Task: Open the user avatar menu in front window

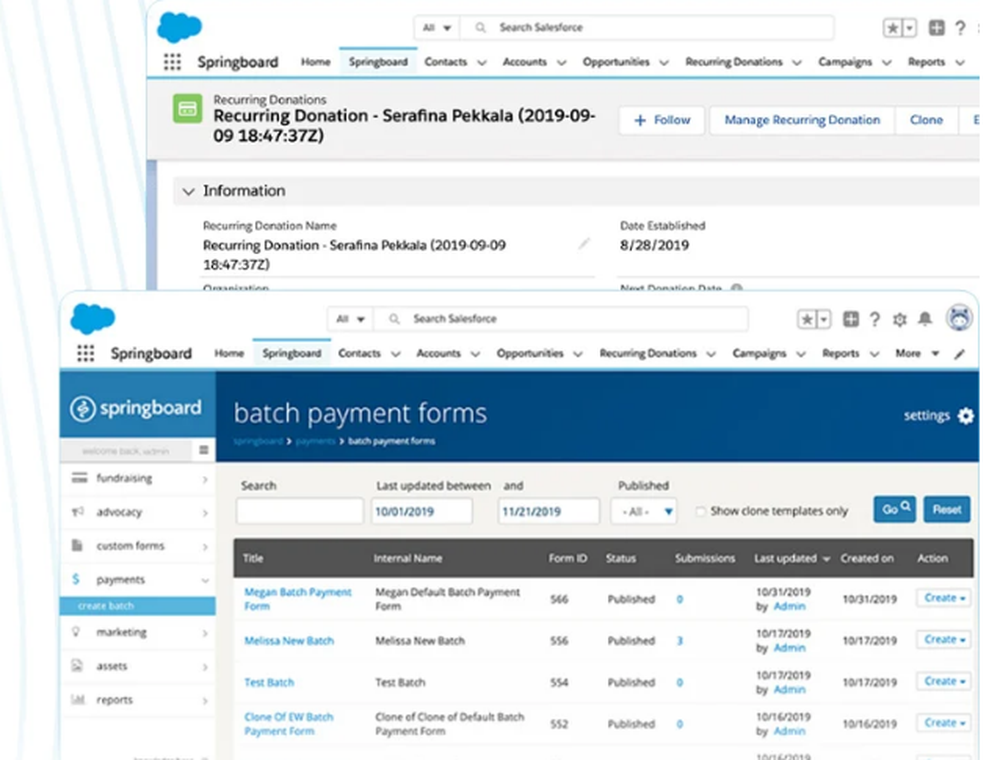Action: tap(959, 318)
